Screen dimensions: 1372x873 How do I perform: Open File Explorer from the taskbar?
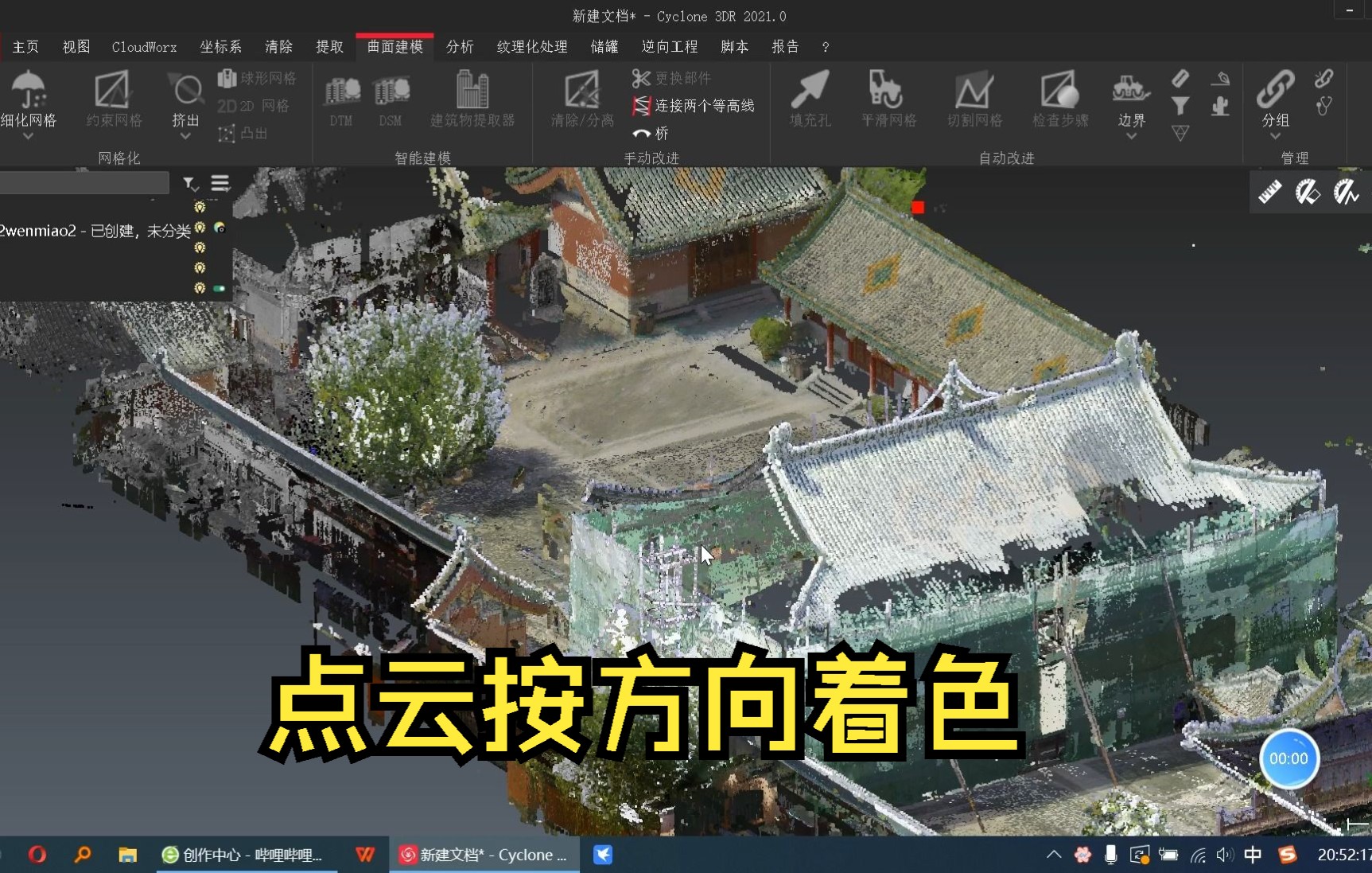click(x=127, y=855)
